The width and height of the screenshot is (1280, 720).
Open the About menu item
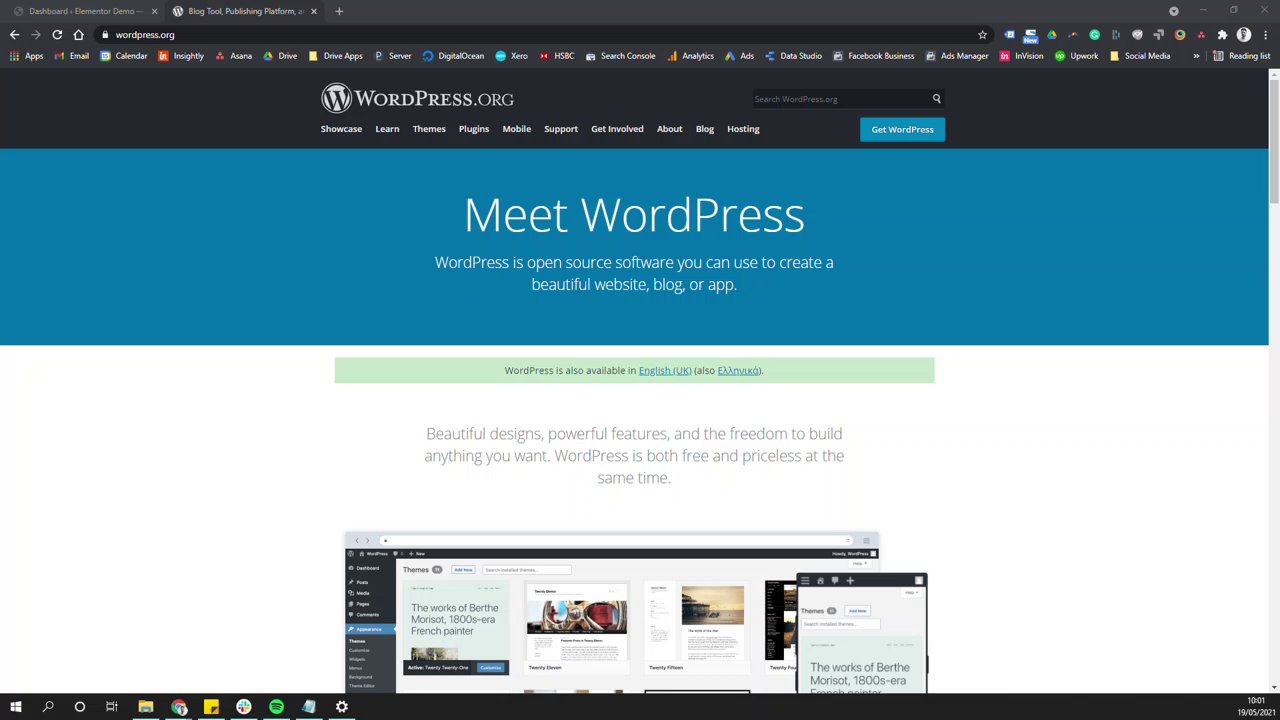(x=669, y=129)
